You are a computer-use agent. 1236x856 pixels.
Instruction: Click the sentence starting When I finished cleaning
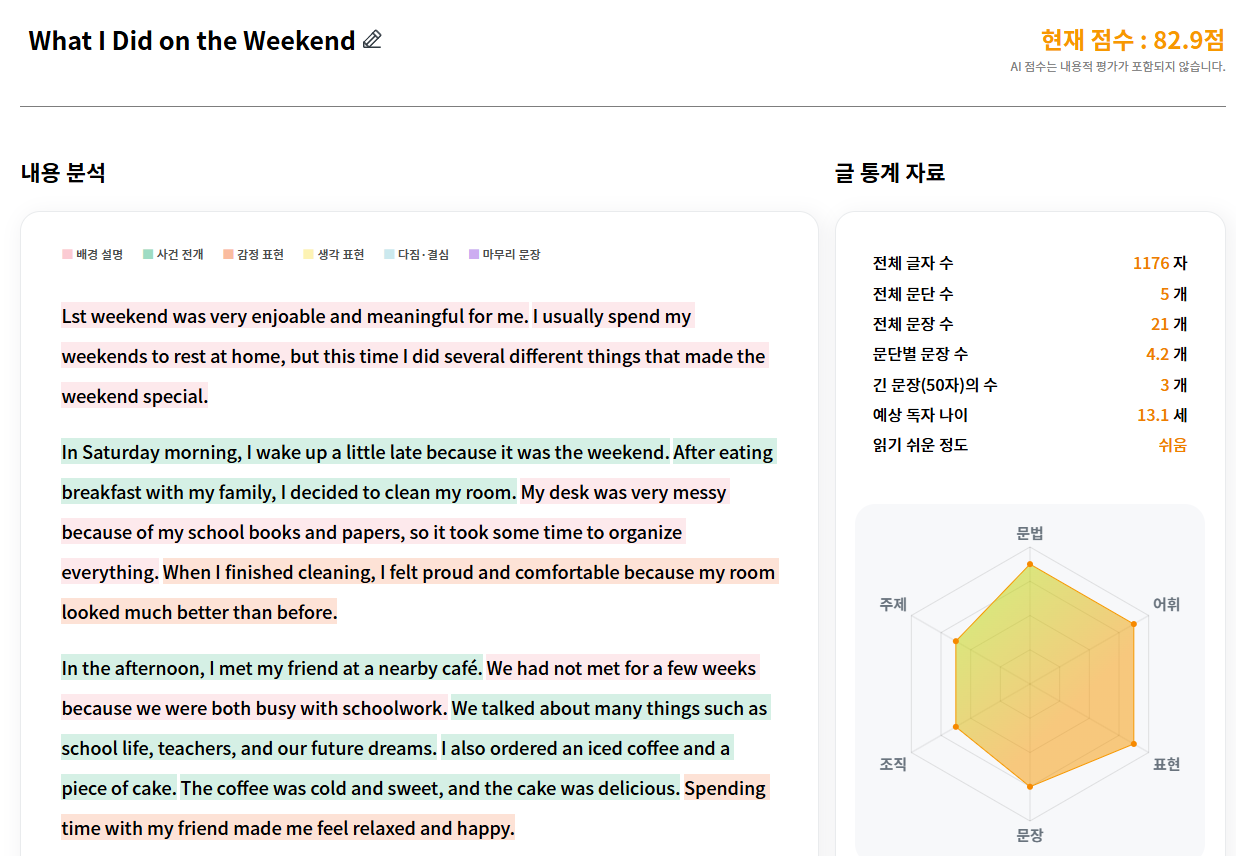(469, 573)
